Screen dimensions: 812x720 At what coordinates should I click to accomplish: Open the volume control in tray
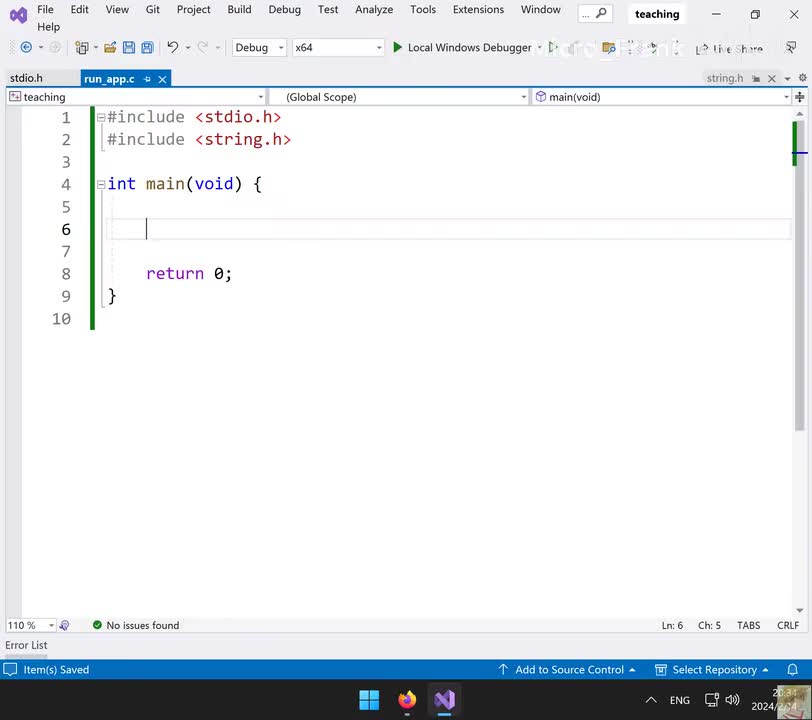click(732, 700)
